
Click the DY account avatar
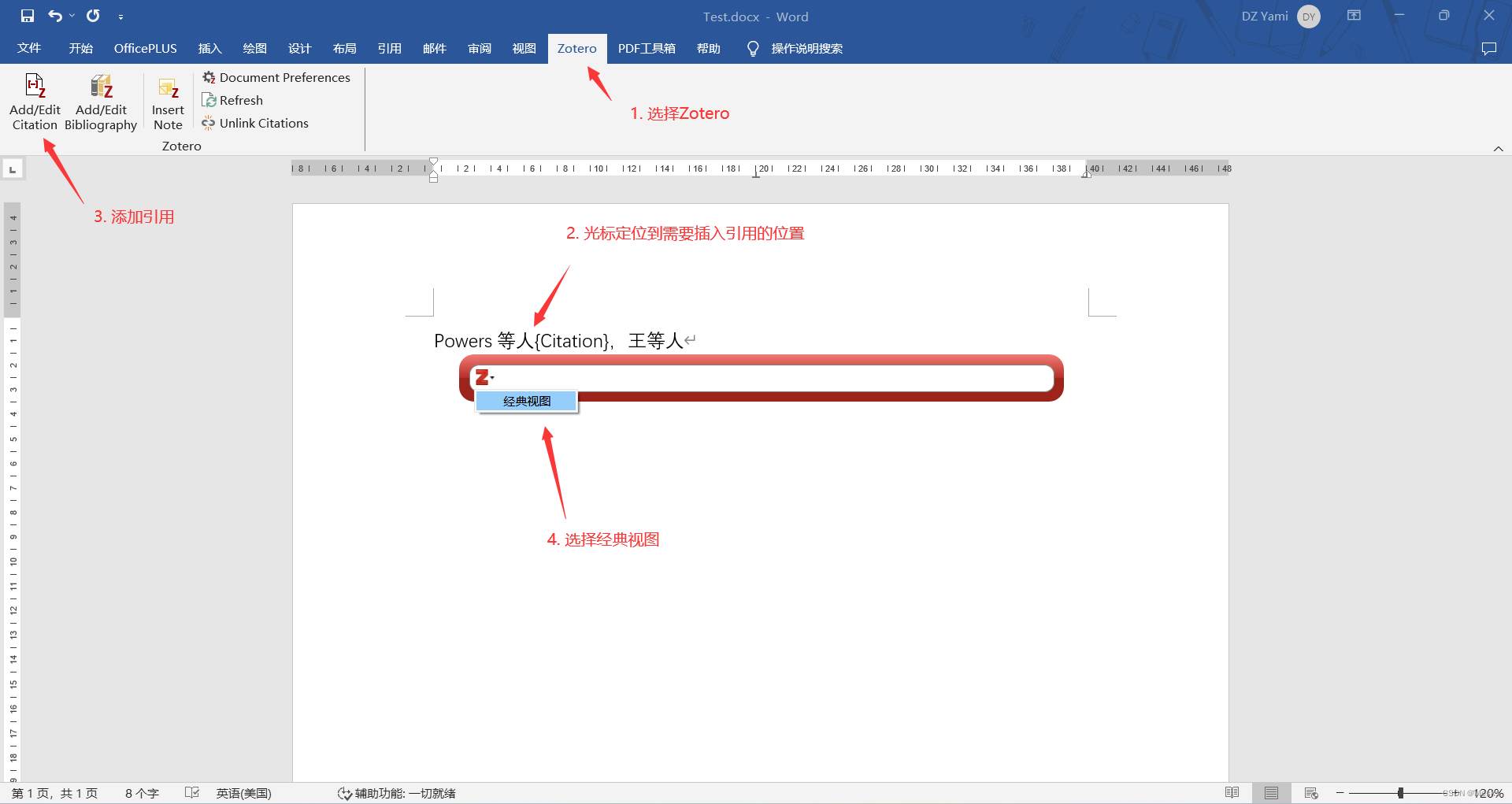tap(1309, 17)
